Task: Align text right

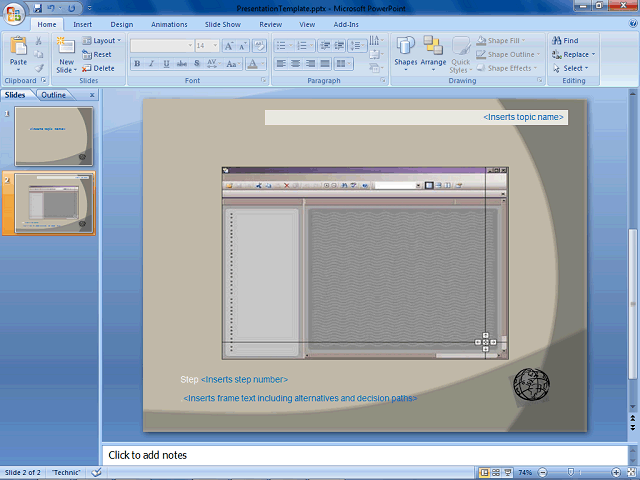Action: tap(310, 63)
